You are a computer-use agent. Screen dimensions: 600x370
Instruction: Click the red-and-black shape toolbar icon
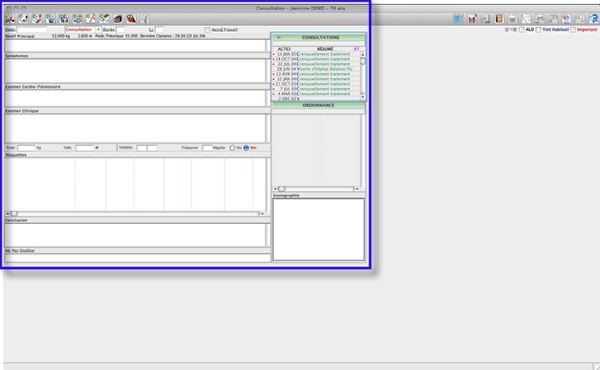(131, 19)
